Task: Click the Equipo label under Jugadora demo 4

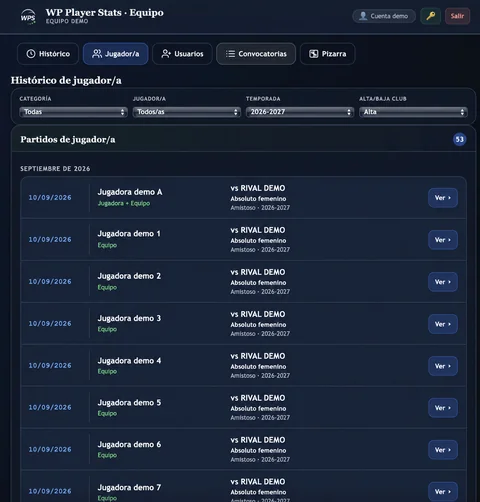Action: click(107, 371)
